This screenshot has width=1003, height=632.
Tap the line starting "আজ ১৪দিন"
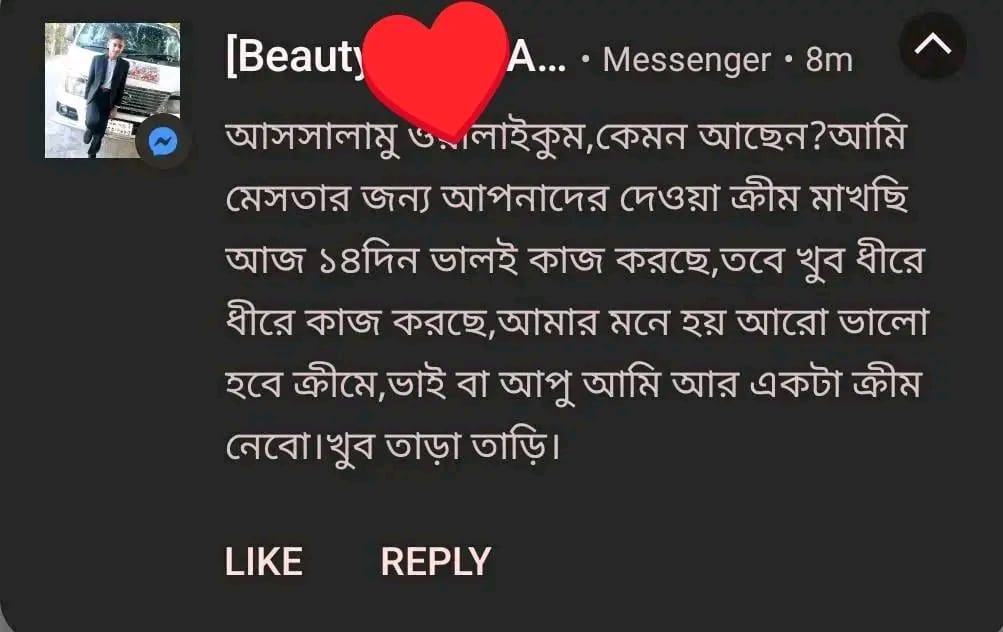(x=575, y=260)
